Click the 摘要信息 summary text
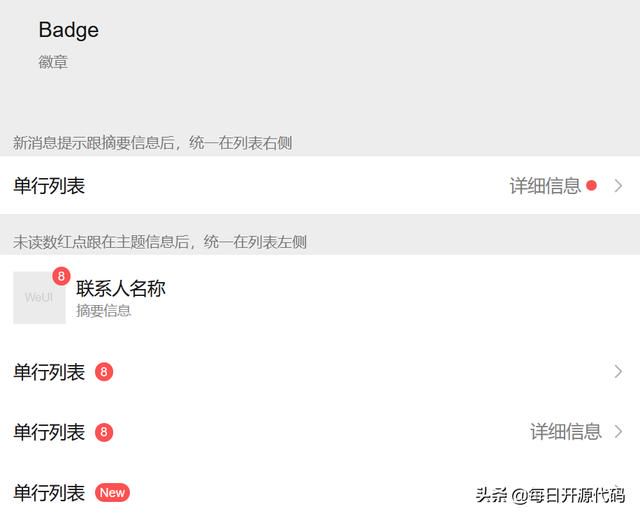640x518 pixels. click(x=104, y=311)
